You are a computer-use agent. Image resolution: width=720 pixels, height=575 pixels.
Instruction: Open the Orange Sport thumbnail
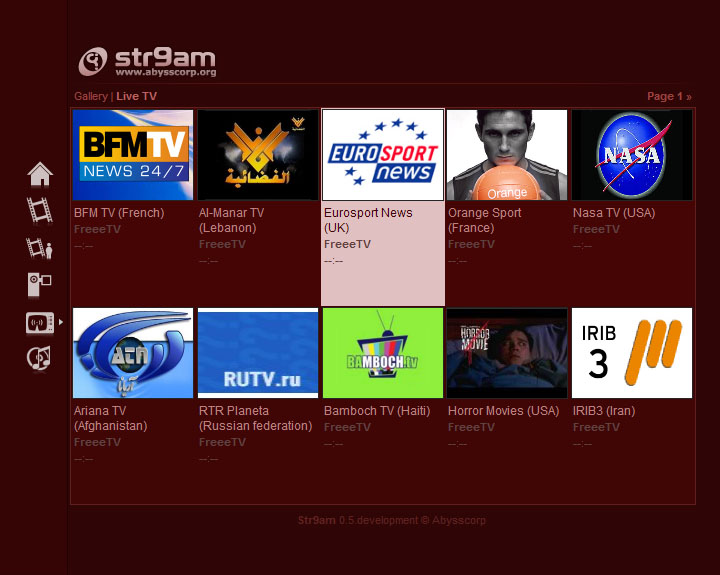coord(507,155)
